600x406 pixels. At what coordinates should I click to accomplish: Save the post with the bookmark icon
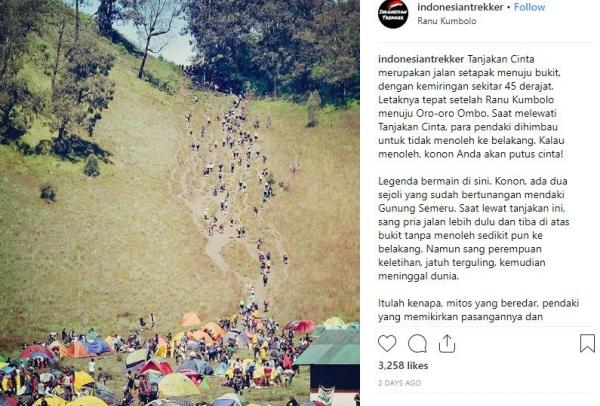point(587,343)
